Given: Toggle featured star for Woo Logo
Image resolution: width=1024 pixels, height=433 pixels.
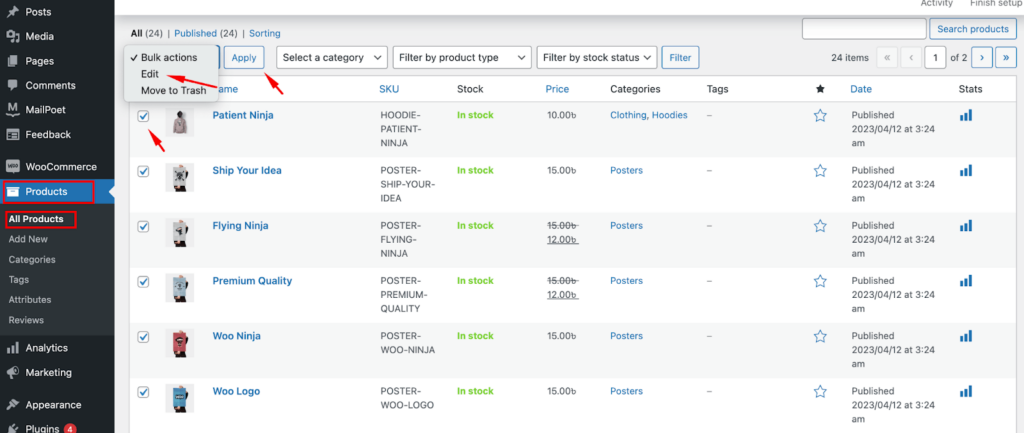Looking at the screenshot, I should (x=820, y=392).
